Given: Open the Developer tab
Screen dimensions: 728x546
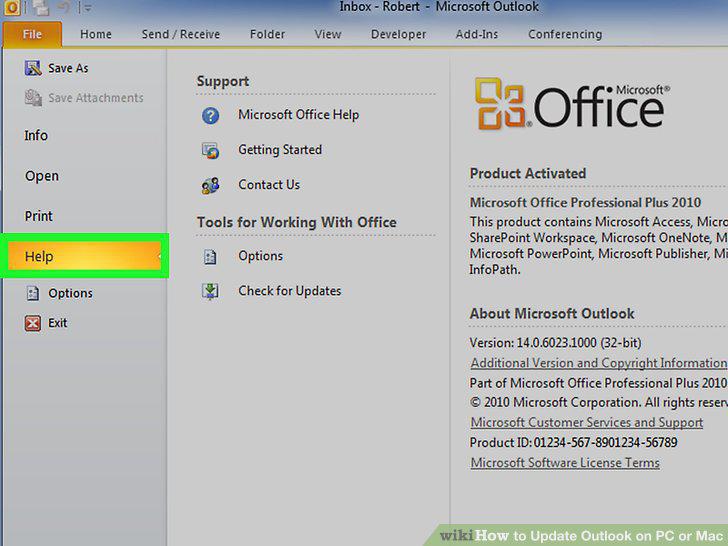Looking at the screenshot, I should click(398, 34).
